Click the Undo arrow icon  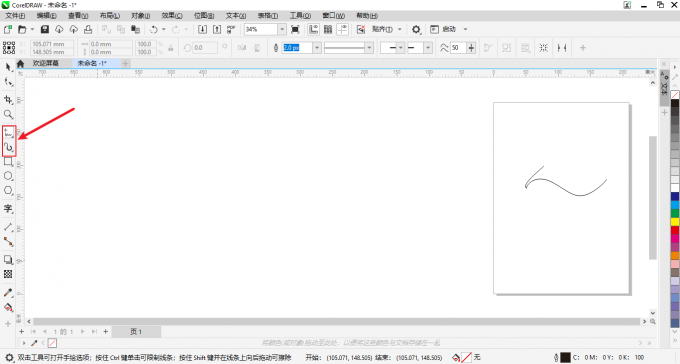tap(153, 29)
